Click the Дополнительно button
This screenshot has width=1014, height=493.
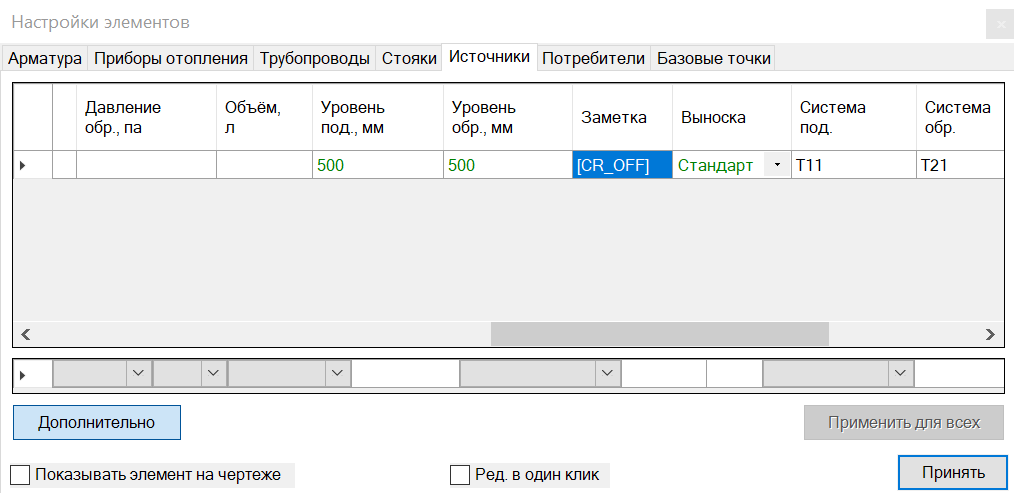pos(97,422)
